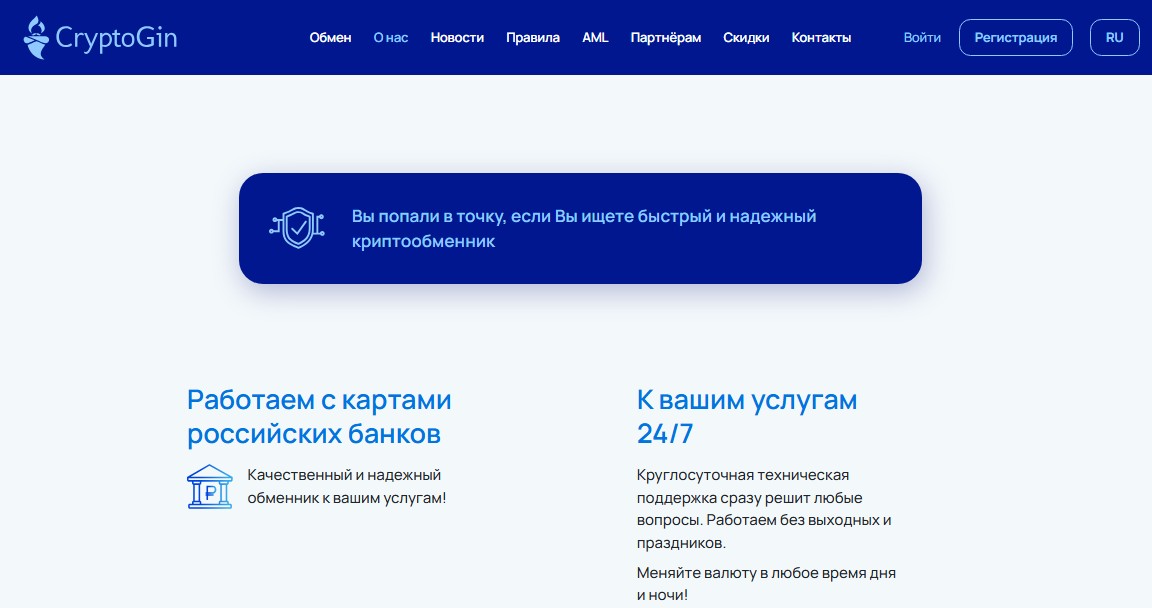Select AML in the navigation bar
The height and width of the screenshot is (608, 1152).
[595, 37]
